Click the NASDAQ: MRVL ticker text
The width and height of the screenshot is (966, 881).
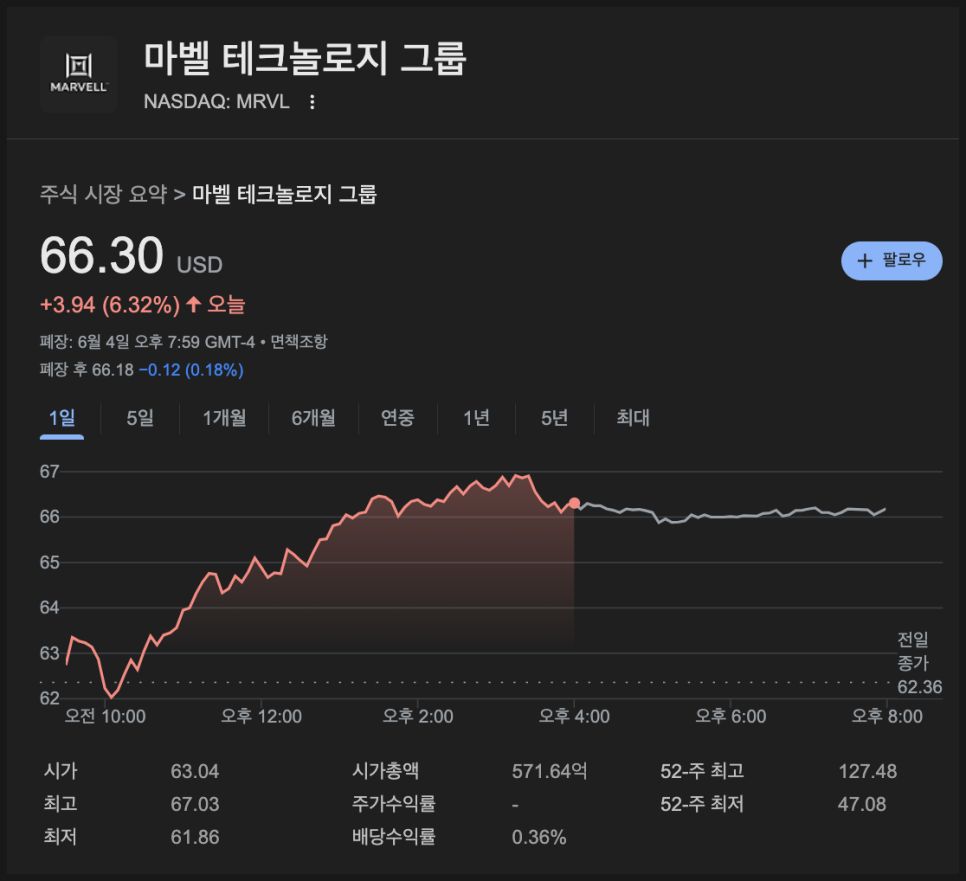[x=216, y=102]
